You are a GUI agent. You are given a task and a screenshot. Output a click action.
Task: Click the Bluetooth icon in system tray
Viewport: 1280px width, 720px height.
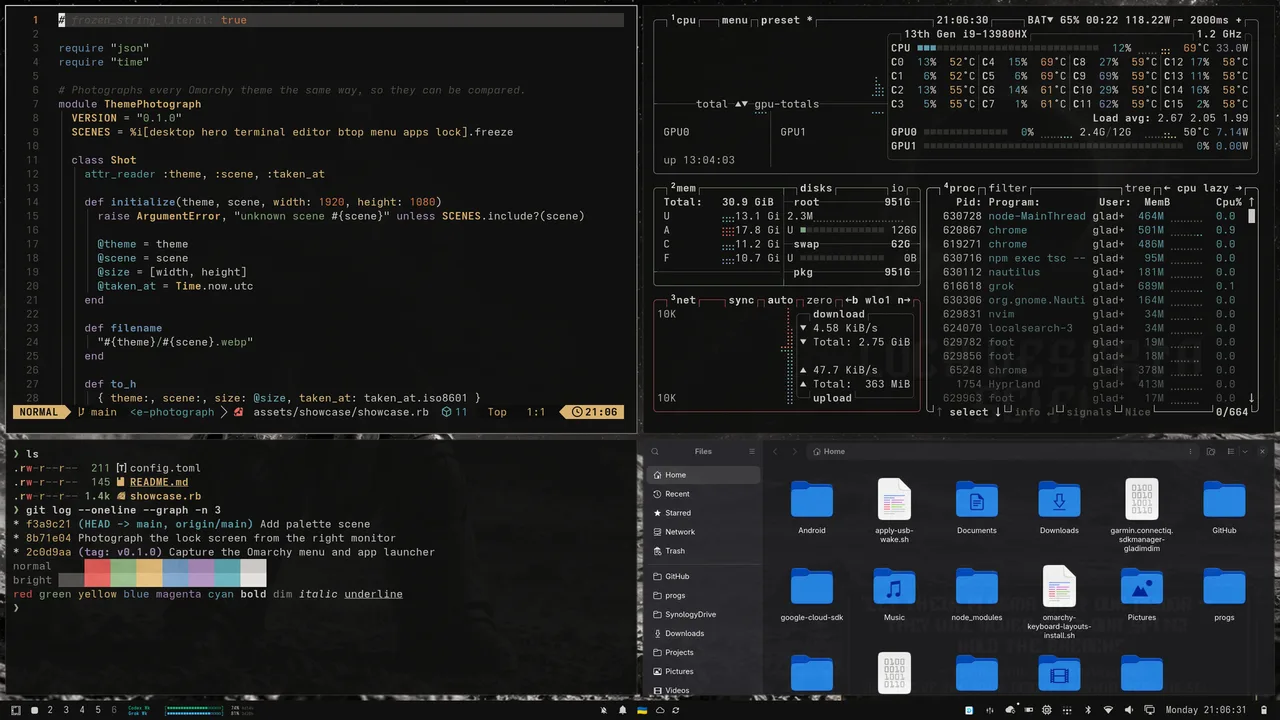tap(1088, 710)
